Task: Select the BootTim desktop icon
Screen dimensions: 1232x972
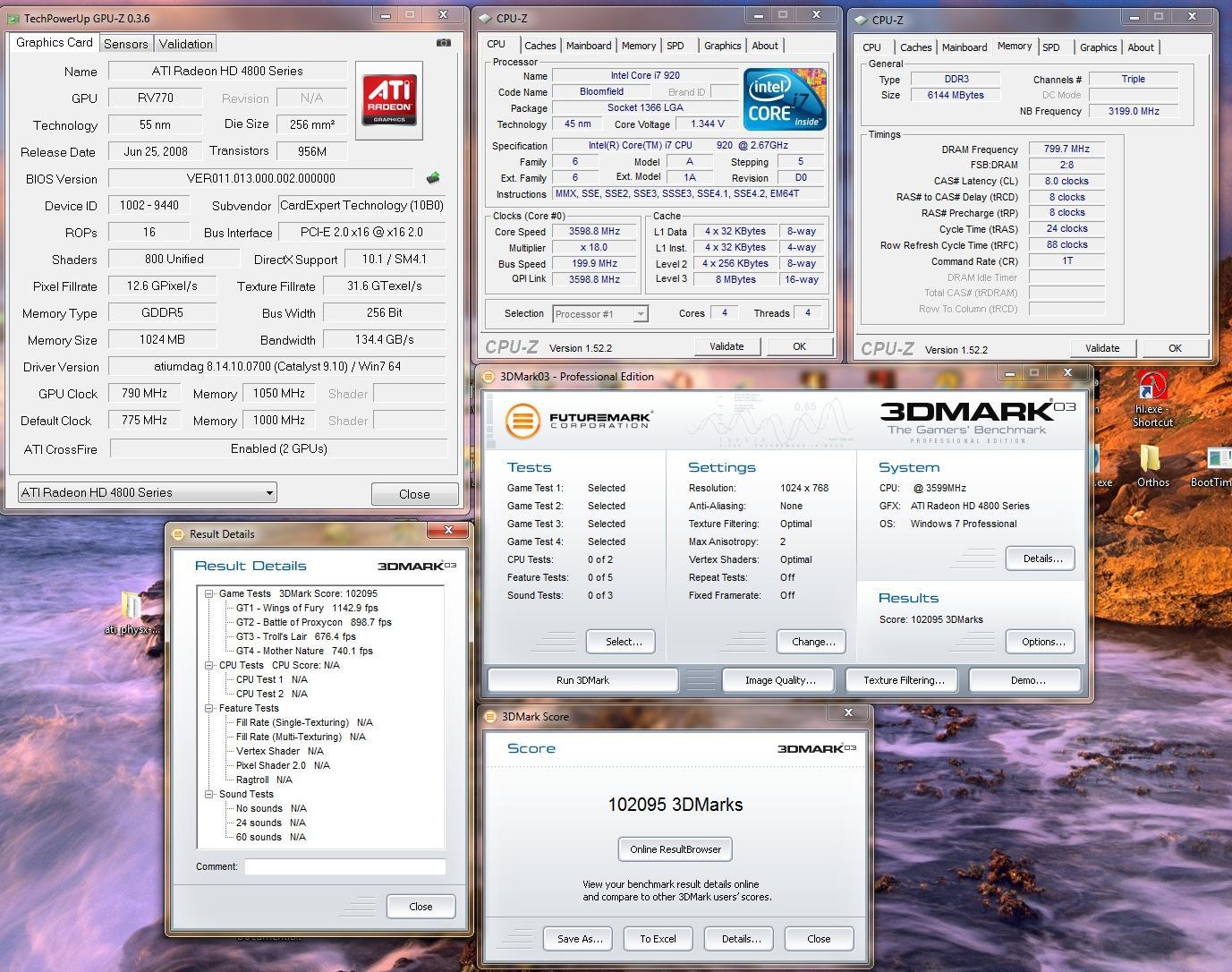Action: (1211, 467)
